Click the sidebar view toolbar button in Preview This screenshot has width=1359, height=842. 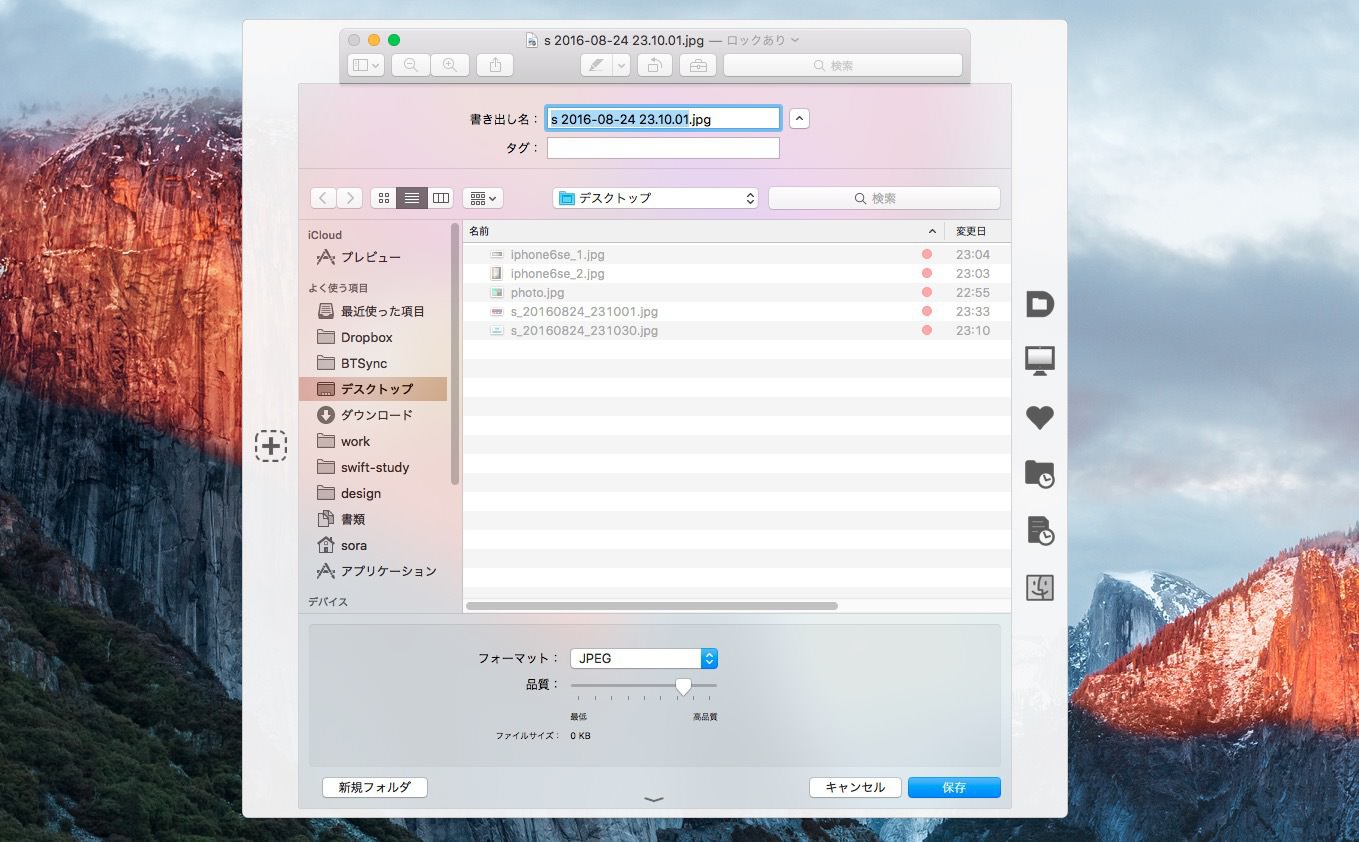[366, 65]
